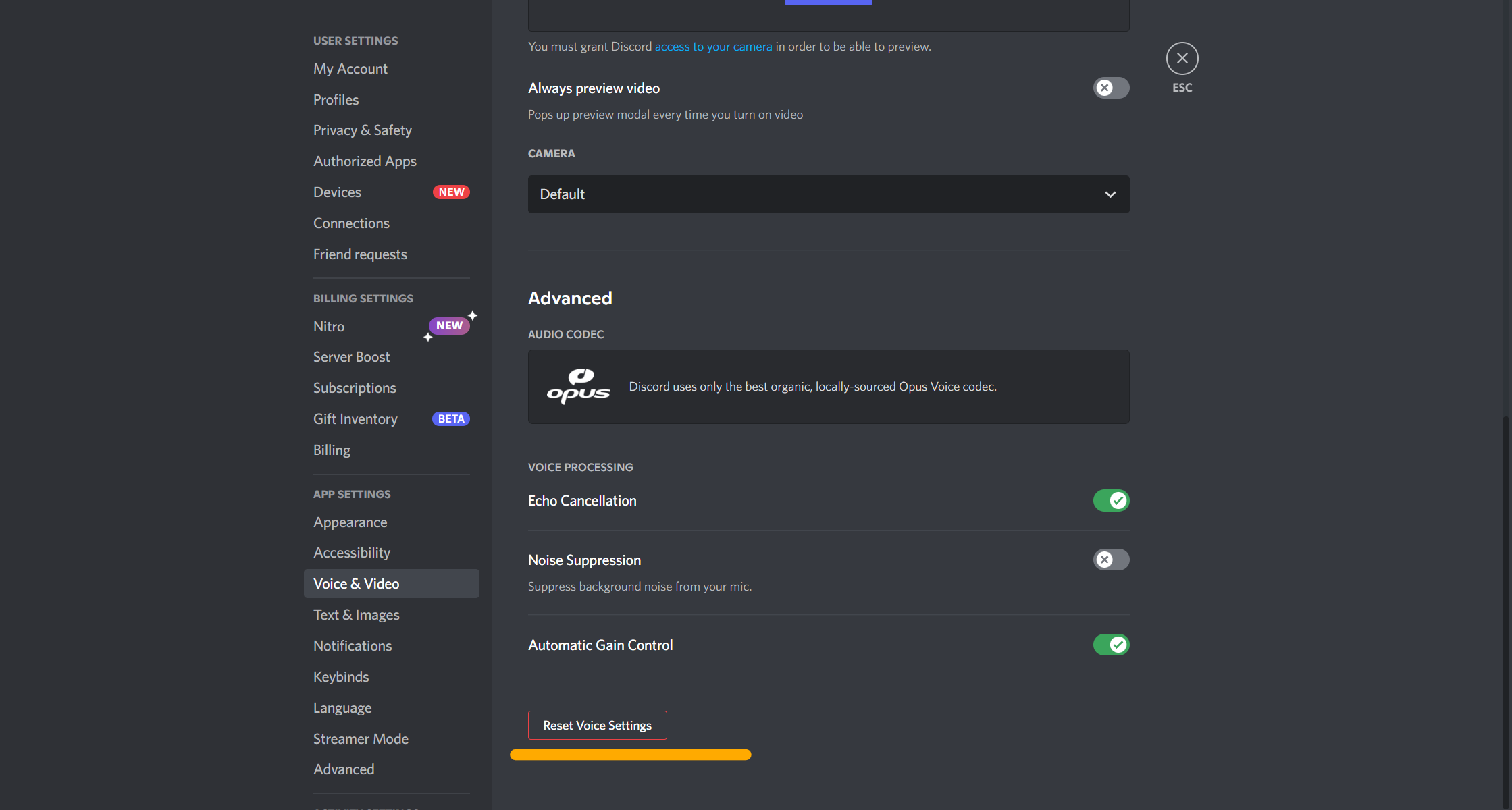Expand the Camera device dropdown
Screen dimensions: 1512x810
tap(828, 194)
